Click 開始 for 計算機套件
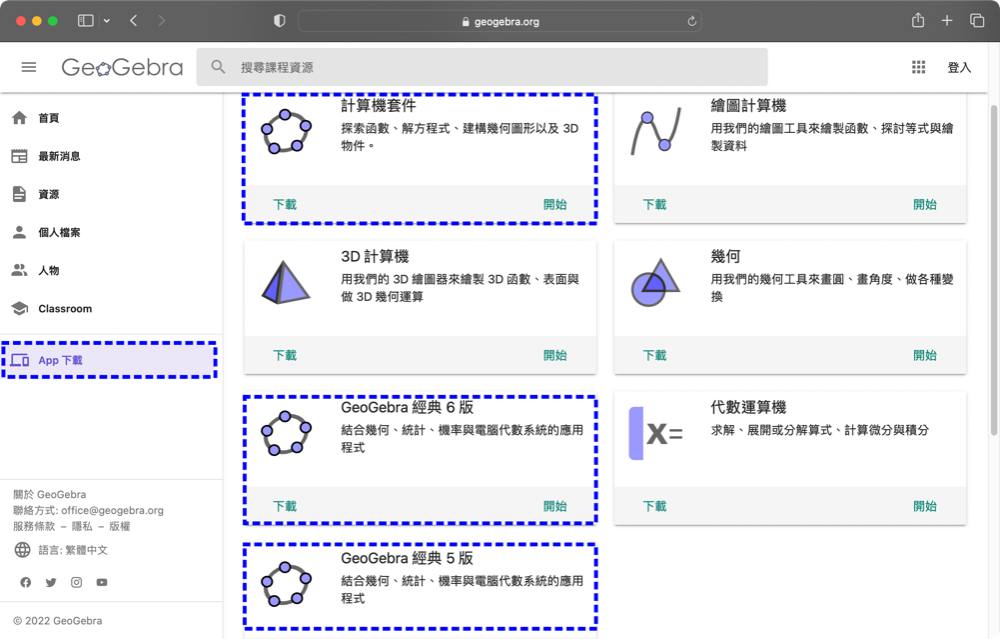Viewport: 1000px width, 639px height. tap(555, 205)
